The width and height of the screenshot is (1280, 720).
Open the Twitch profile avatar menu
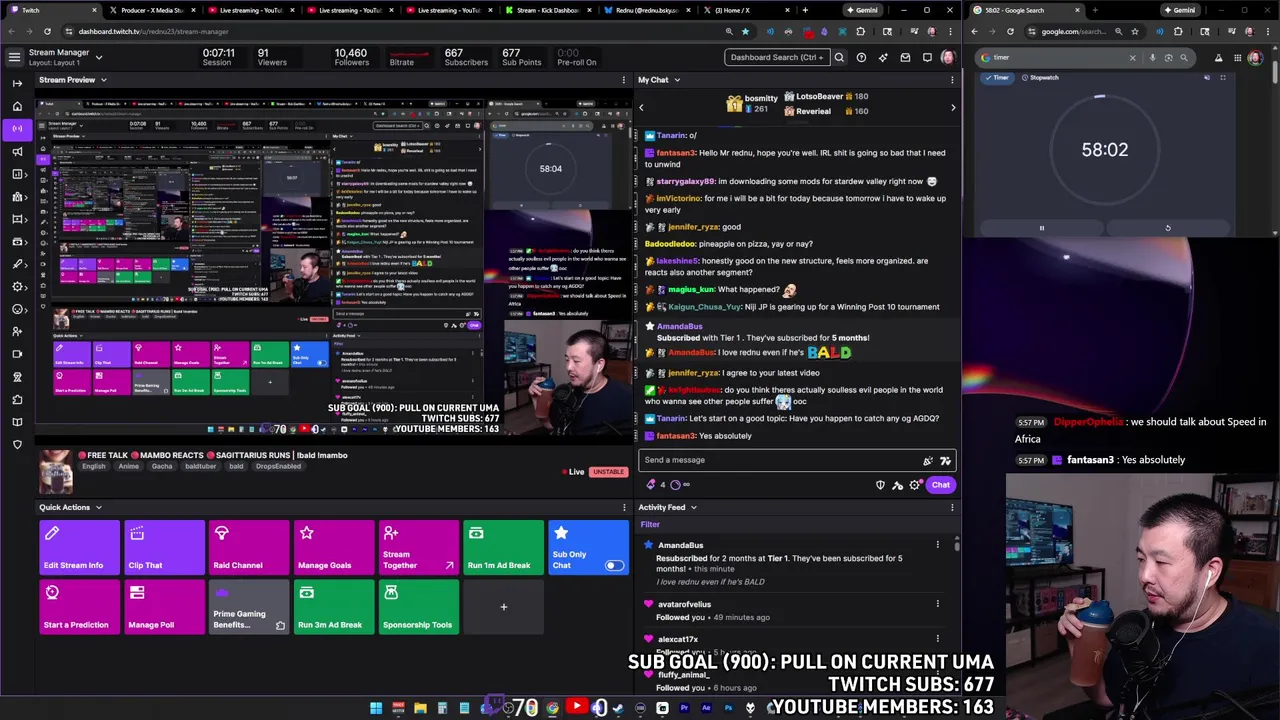click(948, 57)
